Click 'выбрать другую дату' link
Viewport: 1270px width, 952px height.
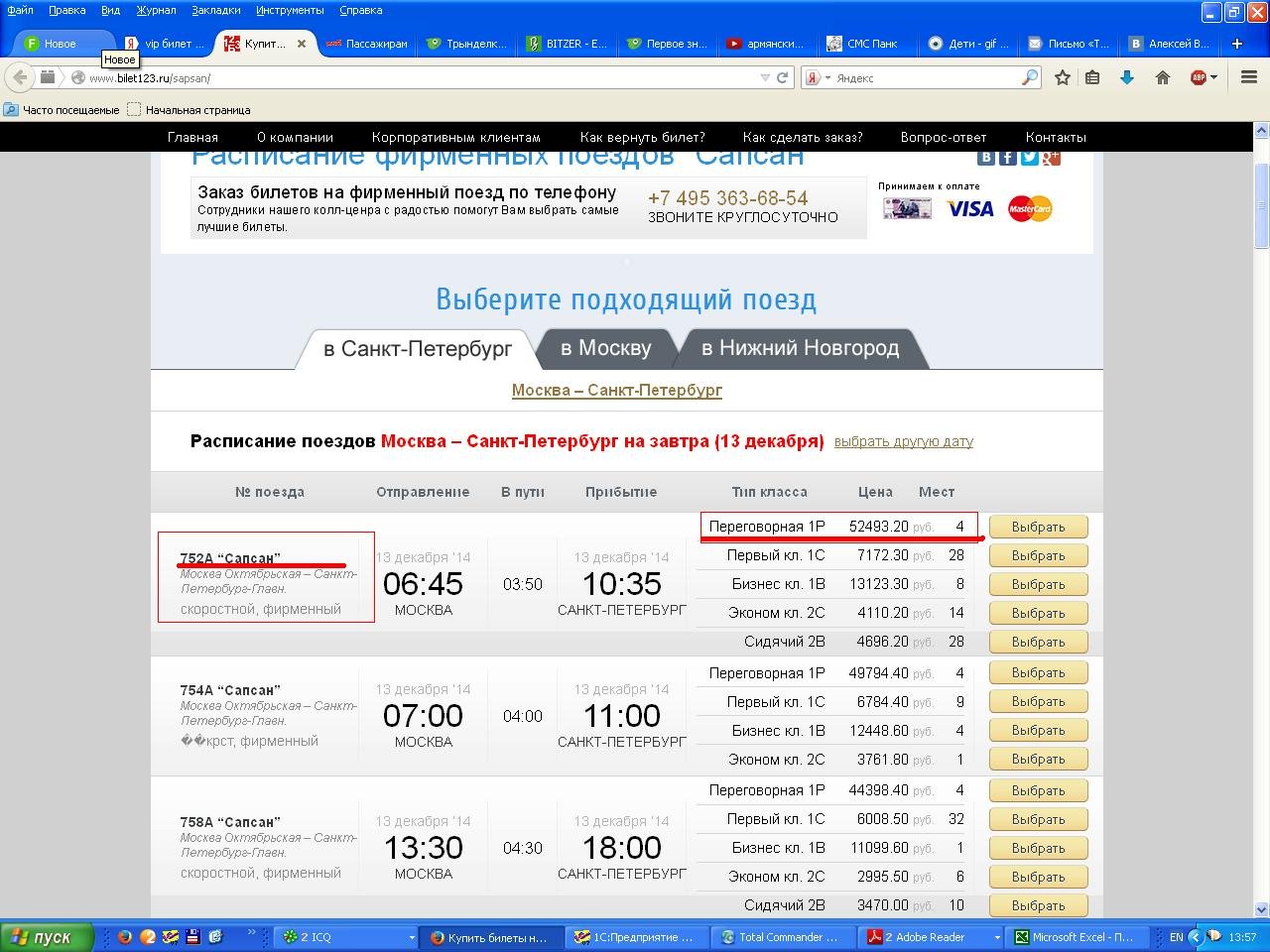(x=903, y=441)
